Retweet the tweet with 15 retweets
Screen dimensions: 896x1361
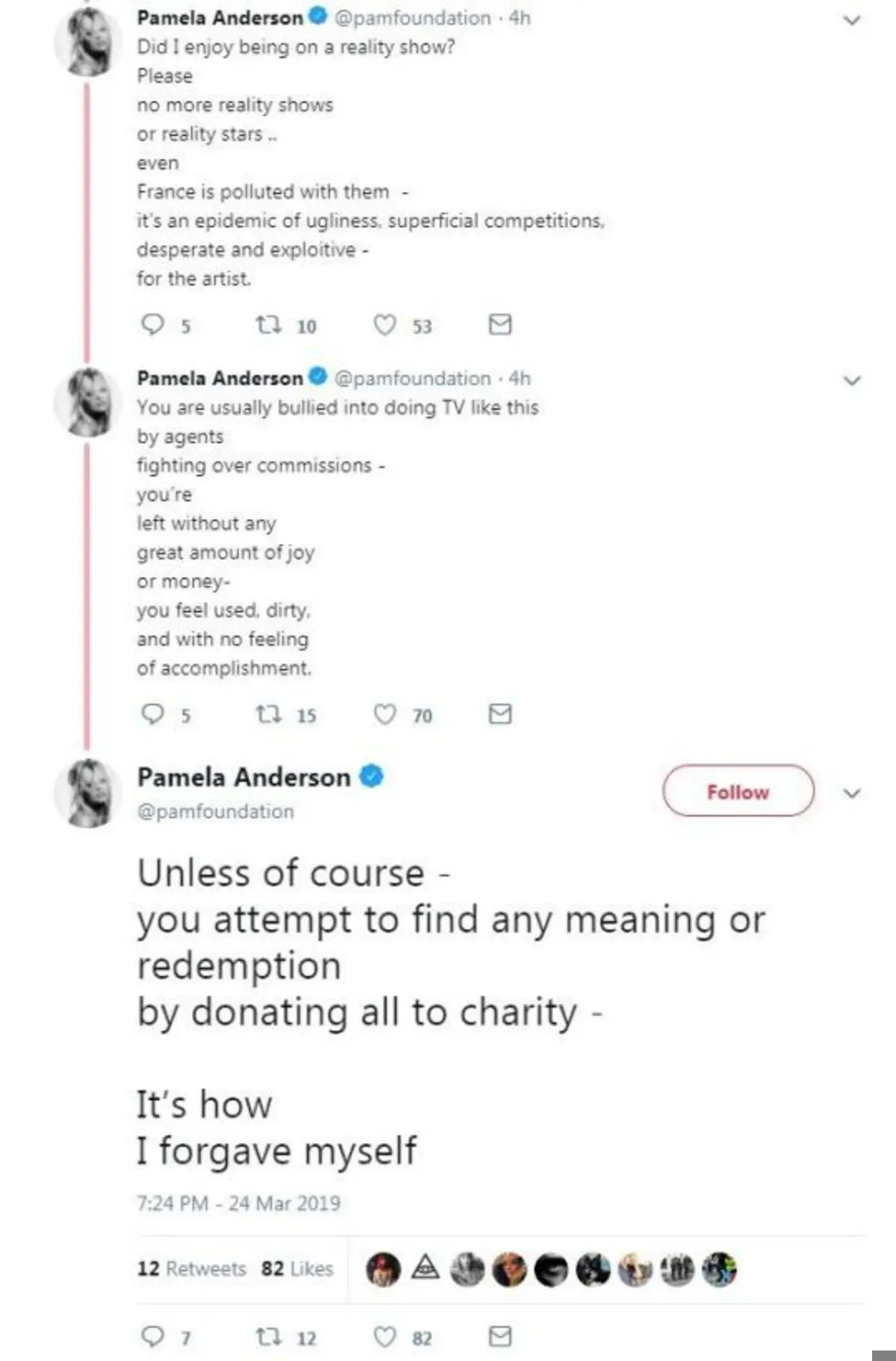click(268, 715)
